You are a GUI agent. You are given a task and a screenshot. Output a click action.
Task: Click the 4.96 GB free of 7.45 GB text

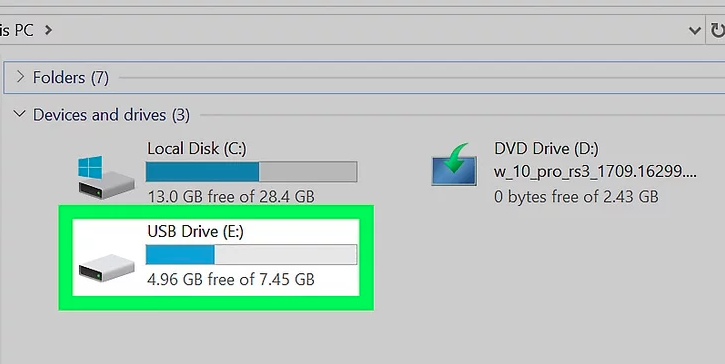coord(231,279)
